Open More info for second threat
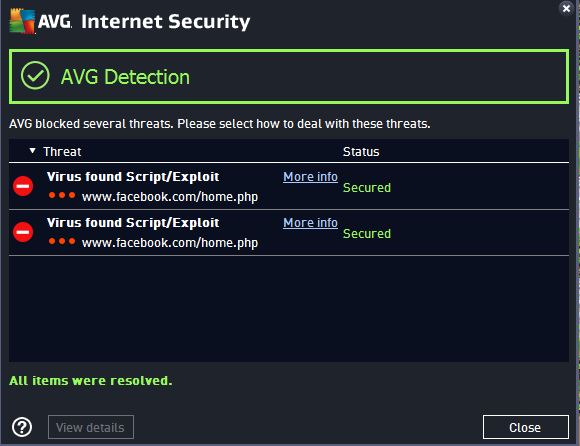 pos(310,223)
